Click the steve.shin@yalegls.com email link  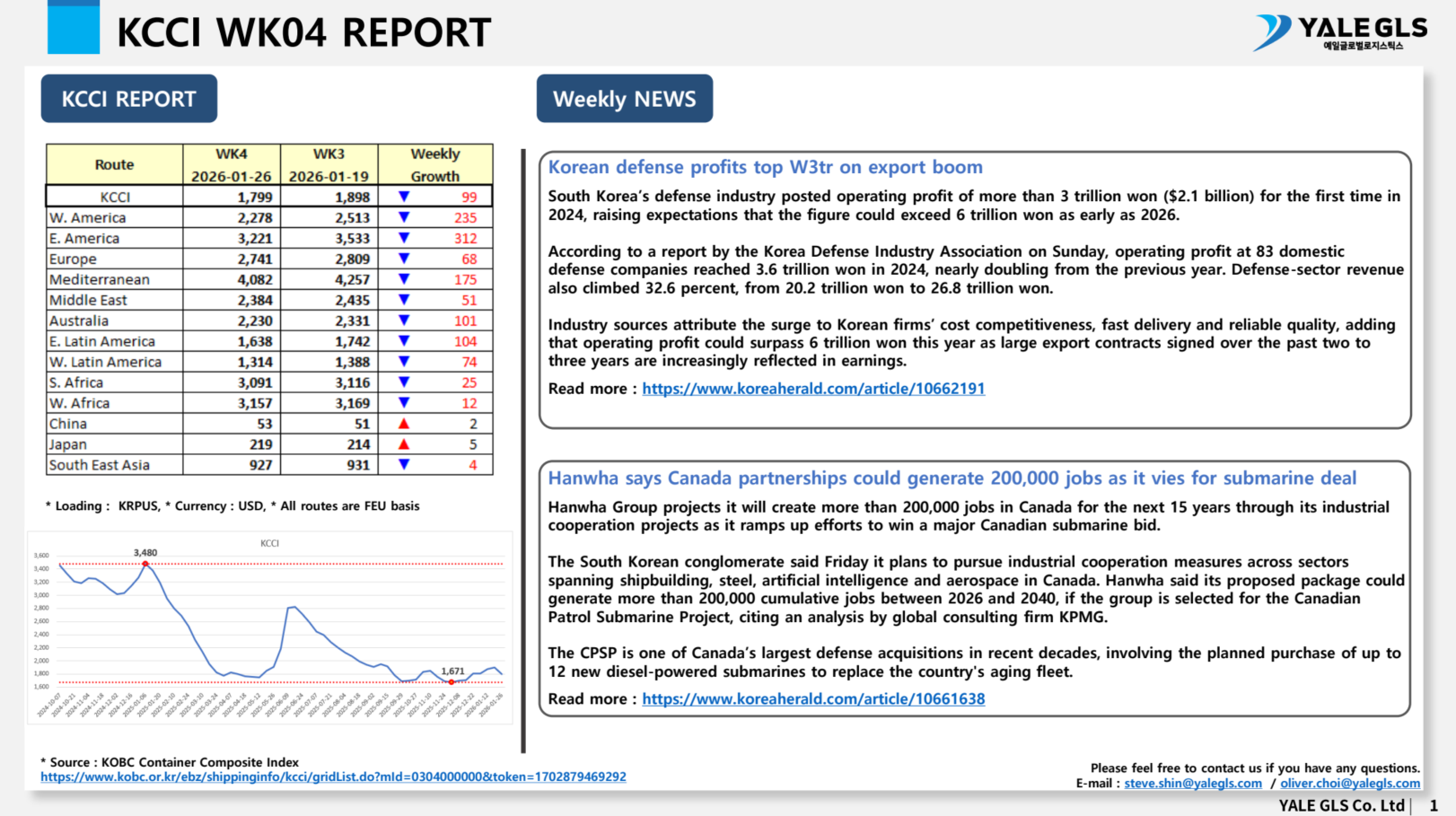coord(1193,784)
